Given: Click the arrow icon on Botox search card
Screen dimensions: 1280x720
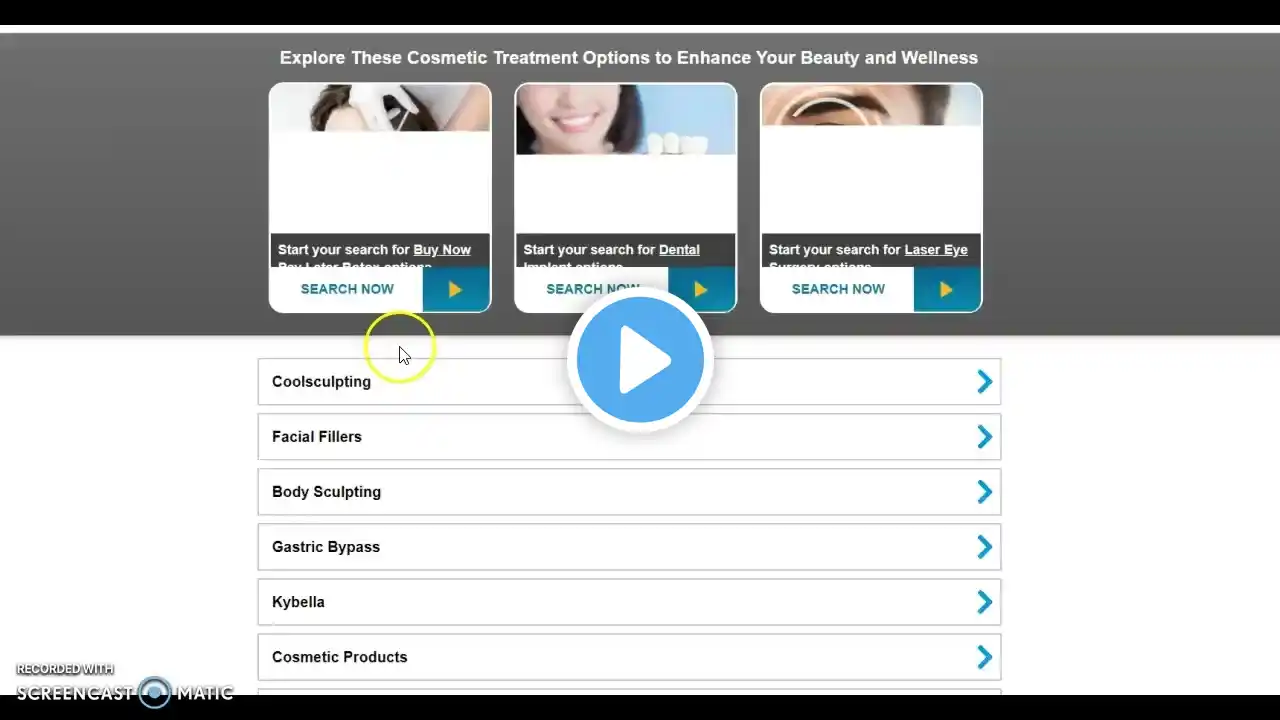Looking at the screenshot, I should (x=456, y=289).
